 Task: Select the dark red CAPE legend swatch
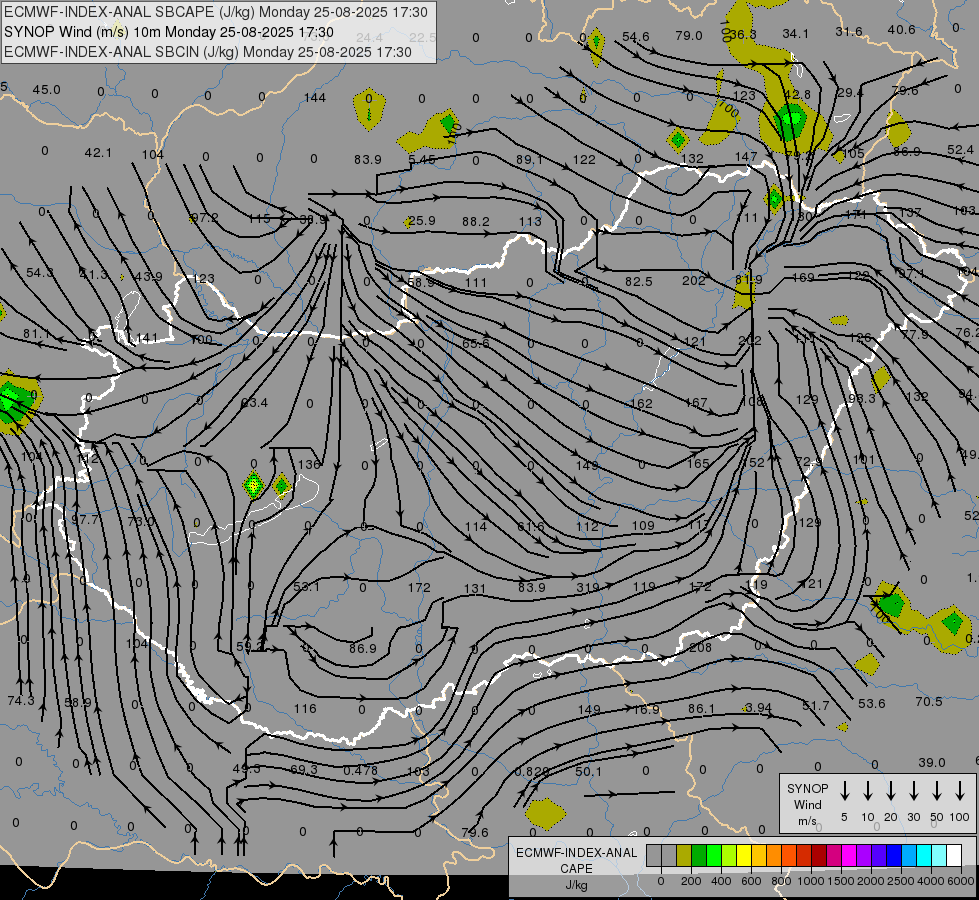(x=819, y=856)
